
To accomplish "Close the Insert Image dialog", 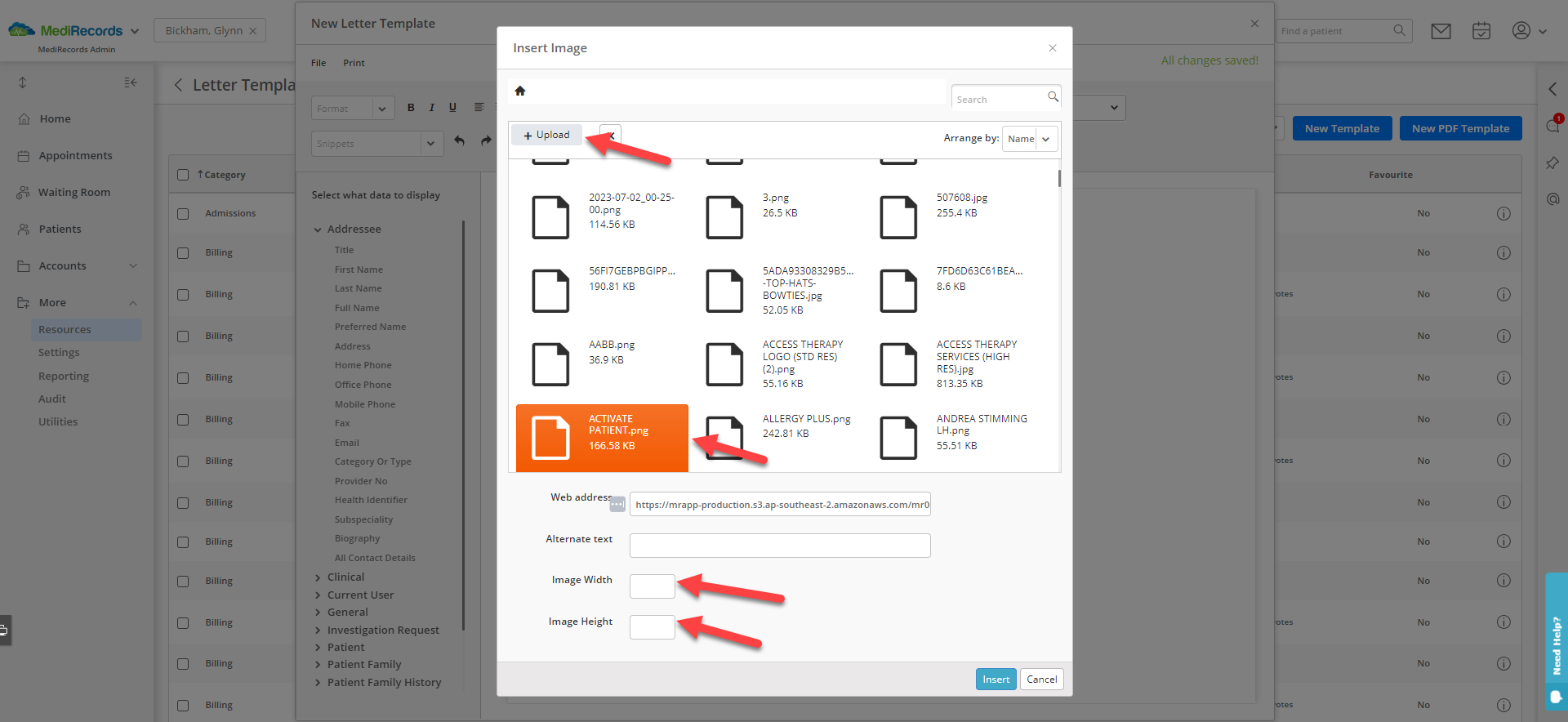I will [x=1053, y=48].
